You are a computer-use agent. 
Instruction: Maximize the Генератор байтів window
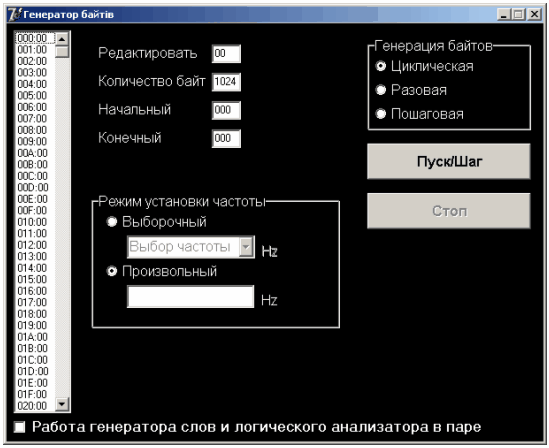coord(518,14)
